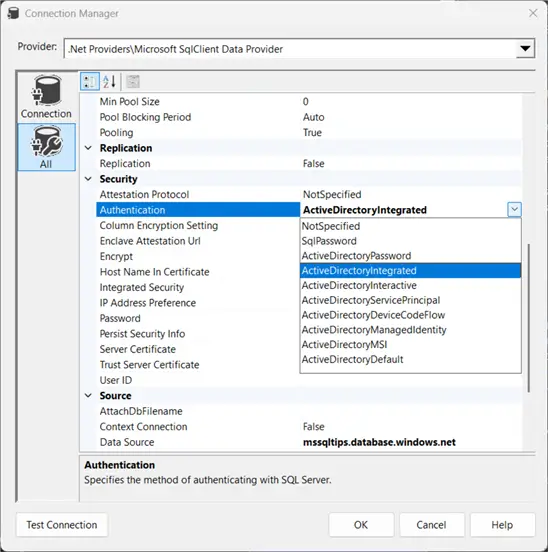Image resolution: width=548 pixels, height=552 pixels.
Task: Select Column Encryption Setting property
Action: [159, 226]
